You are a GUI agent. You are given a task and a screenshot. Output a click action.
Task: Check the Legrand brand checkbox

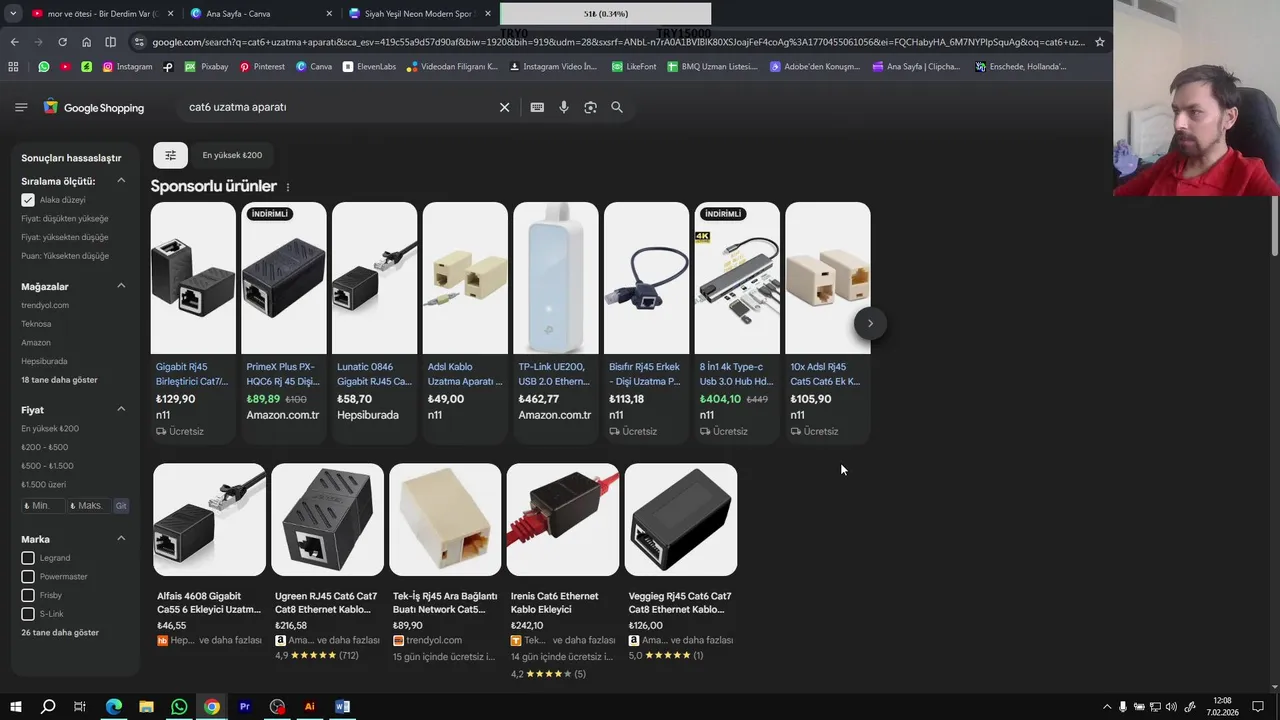pos(28,558)
